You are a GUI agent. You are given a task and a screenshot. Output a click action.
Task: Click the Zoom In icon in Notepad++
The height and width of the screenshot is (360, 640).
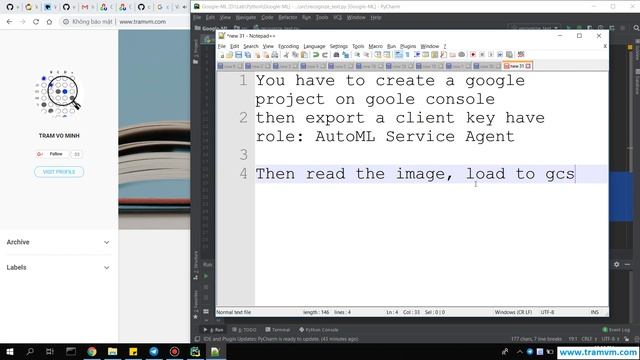[357, 55]
